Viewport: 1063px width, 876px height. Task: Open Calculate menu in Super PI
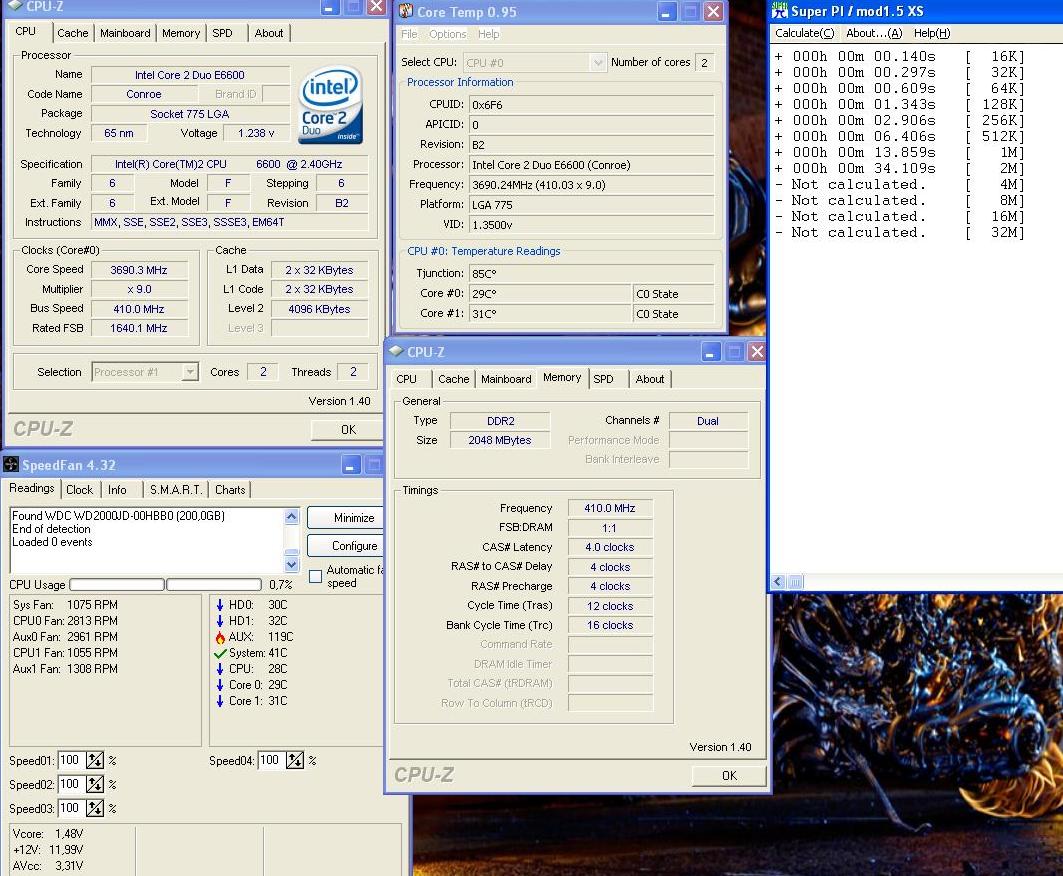[x=804, y=33]
